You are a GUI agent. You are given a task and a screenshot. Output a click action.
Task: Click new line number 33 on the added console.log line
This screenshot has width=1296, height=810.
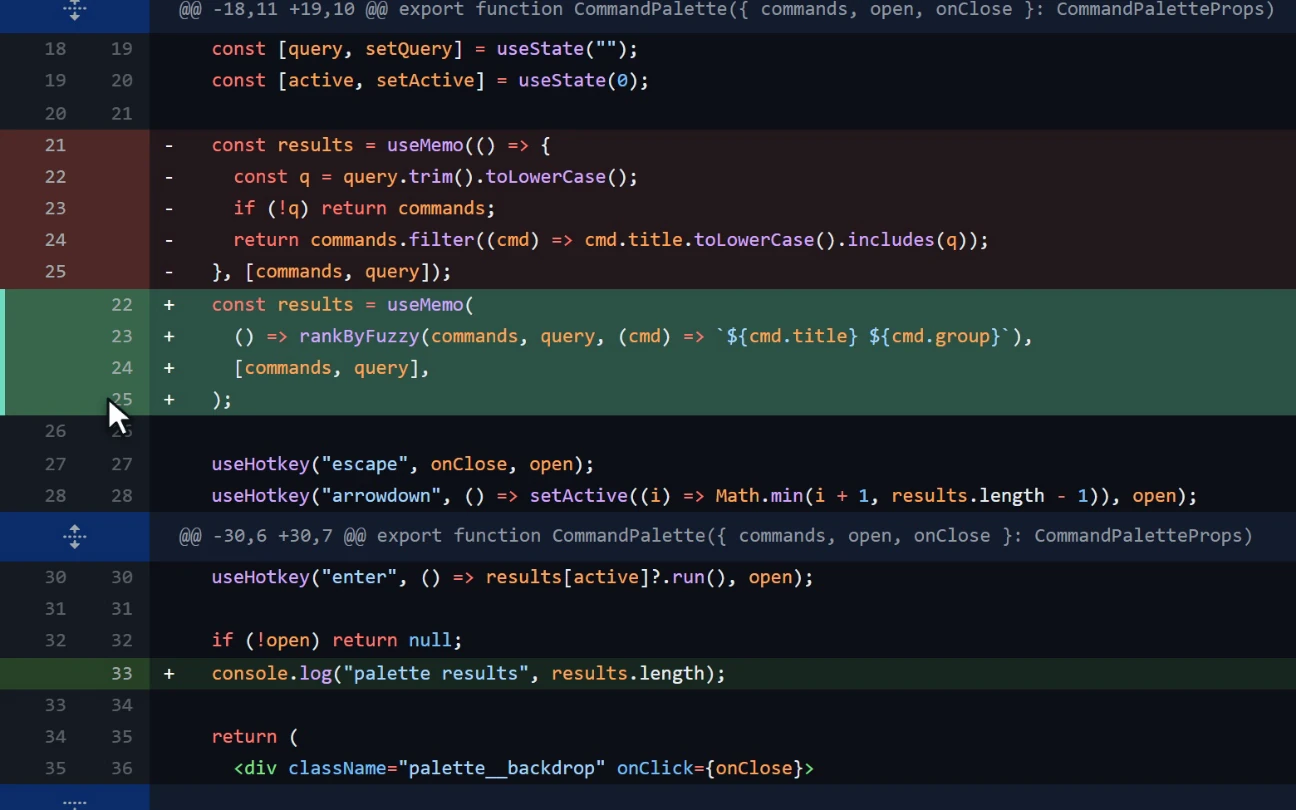(x=122, y=674)
